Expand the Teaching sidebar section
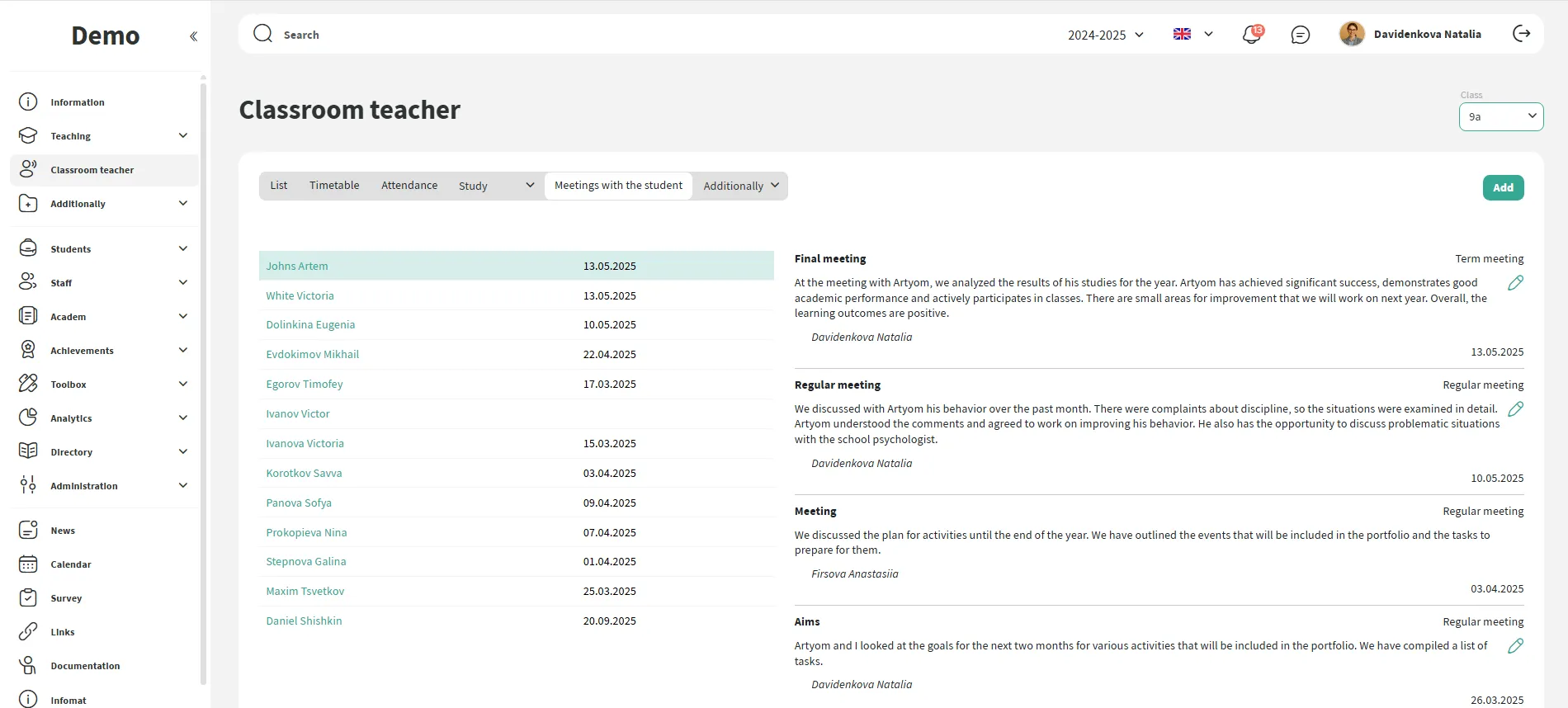 point(103,136)
